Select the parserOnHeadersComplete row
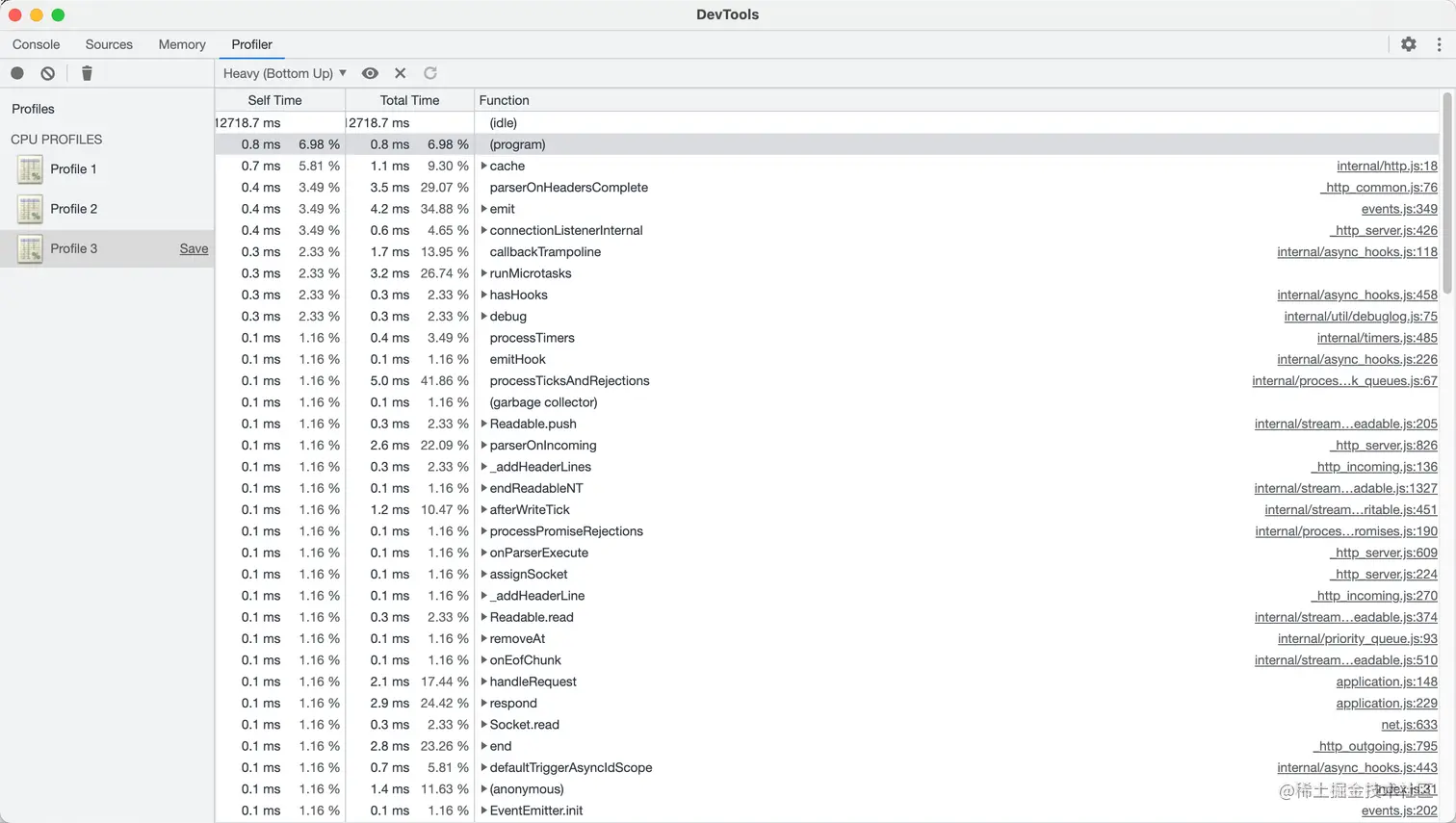 826,188
